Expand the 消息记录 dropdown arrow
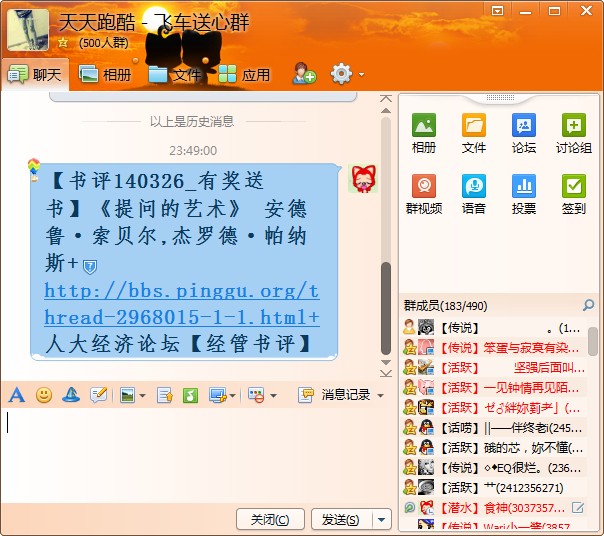 (x=381, y=396)
